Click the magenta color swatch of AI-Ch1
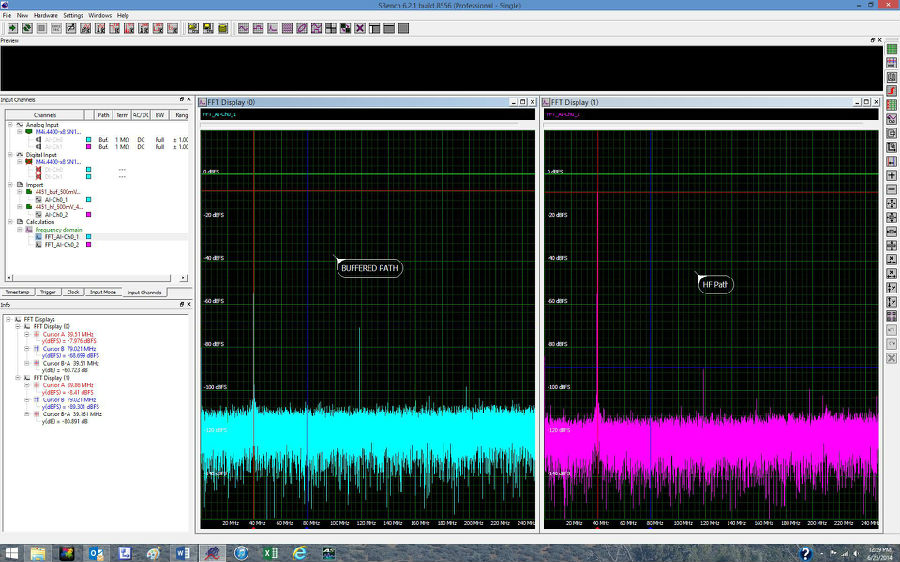This screenshot has width=900, height=562. click(x=88, y=147)
